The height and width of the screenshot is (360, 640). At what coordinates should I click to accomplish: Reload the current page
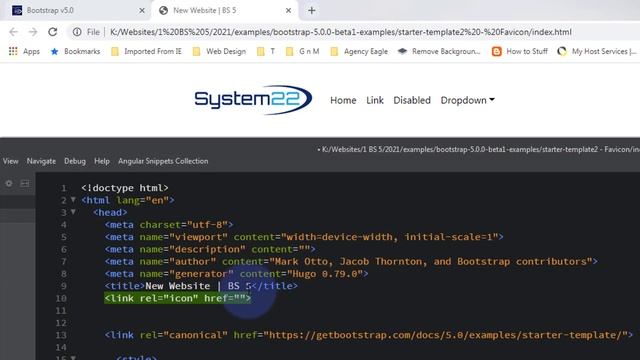click(x=53, y=32)
